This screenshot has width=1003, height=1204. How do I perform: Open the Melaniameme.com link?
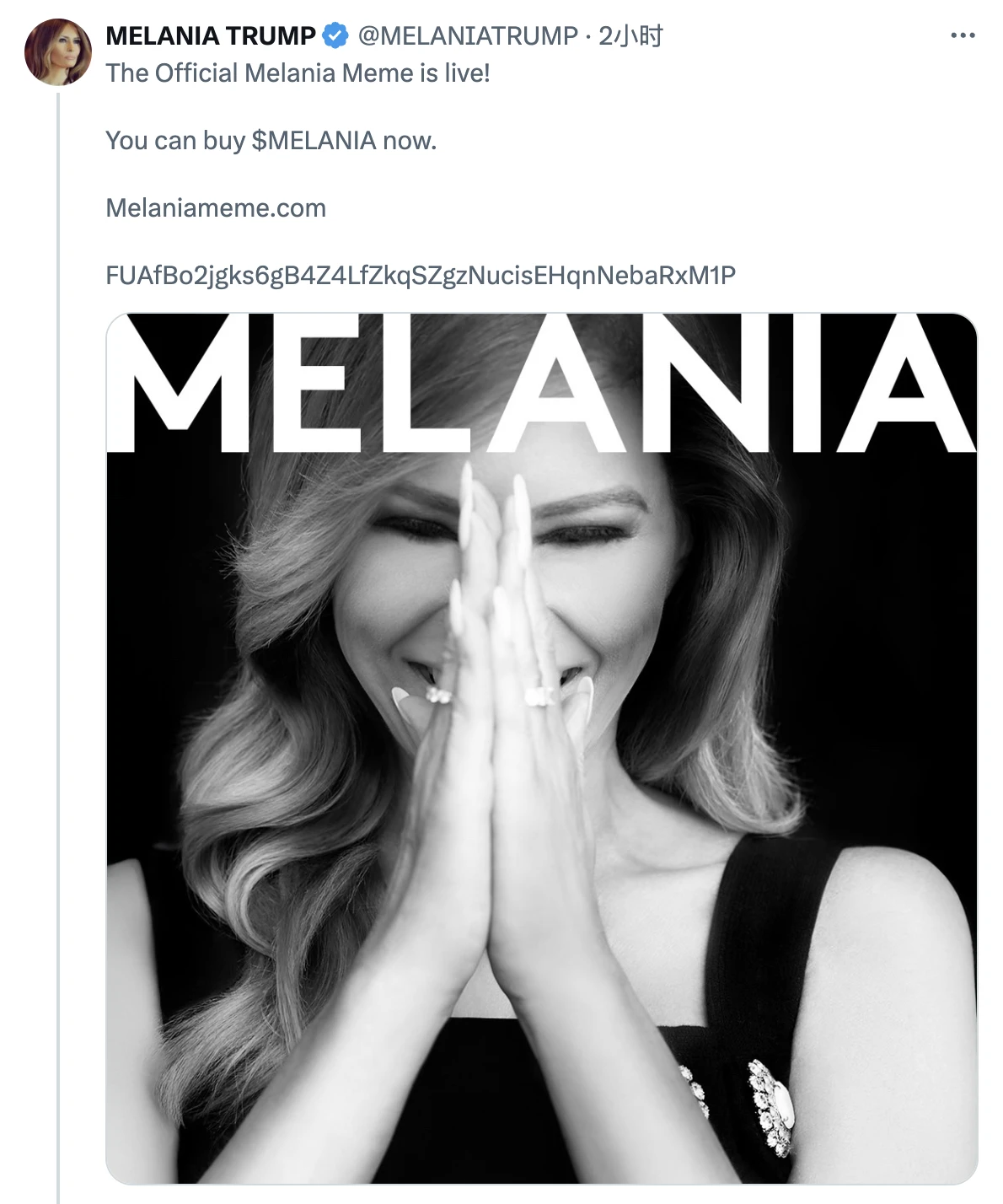tap(216, 207)
